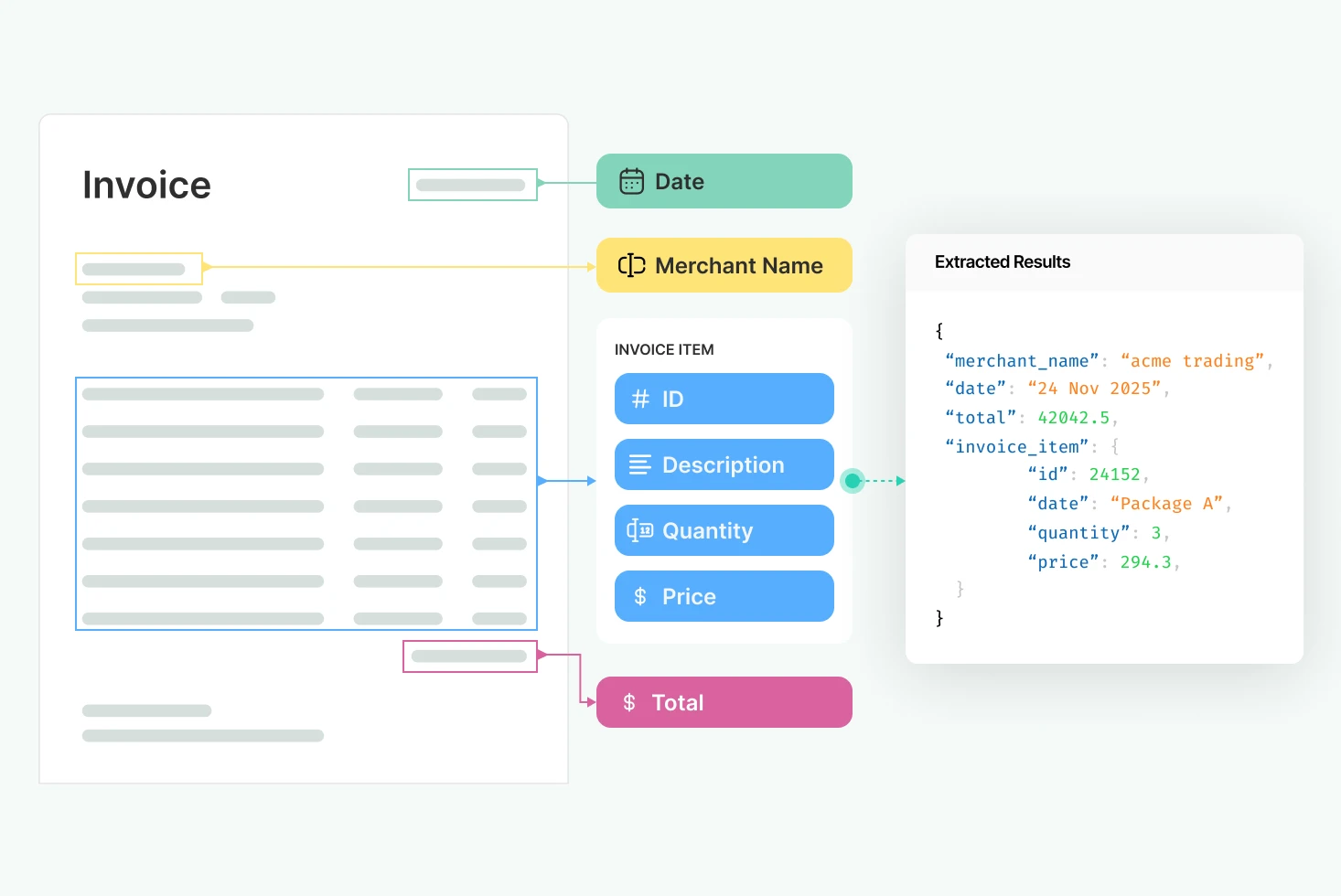Click the Invoice title on the document

click(x=146, y=185)
